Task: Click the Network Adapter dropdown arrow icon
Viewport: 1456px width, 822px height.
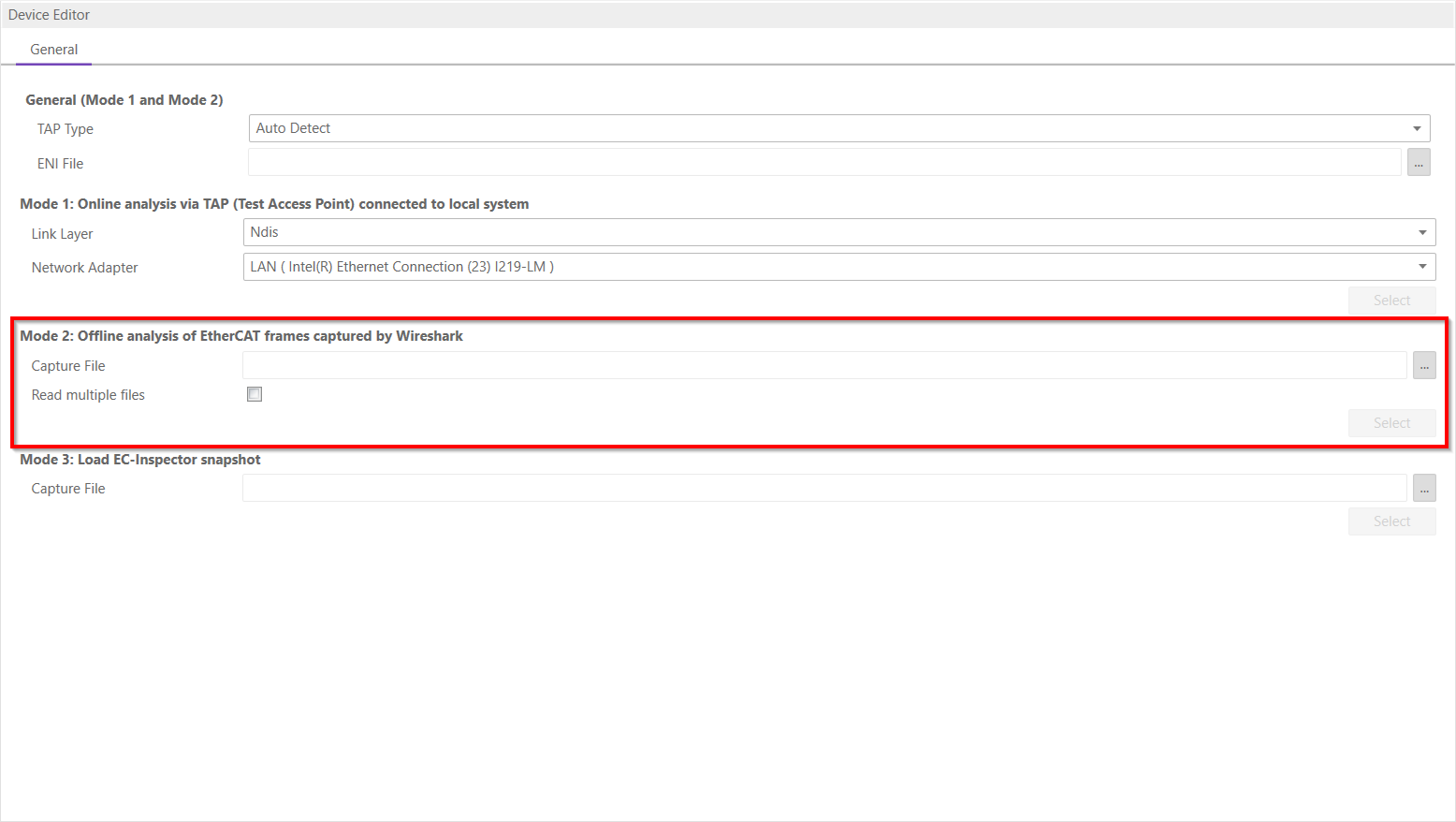Action: pyautogui.click(x=1421, y=266)
